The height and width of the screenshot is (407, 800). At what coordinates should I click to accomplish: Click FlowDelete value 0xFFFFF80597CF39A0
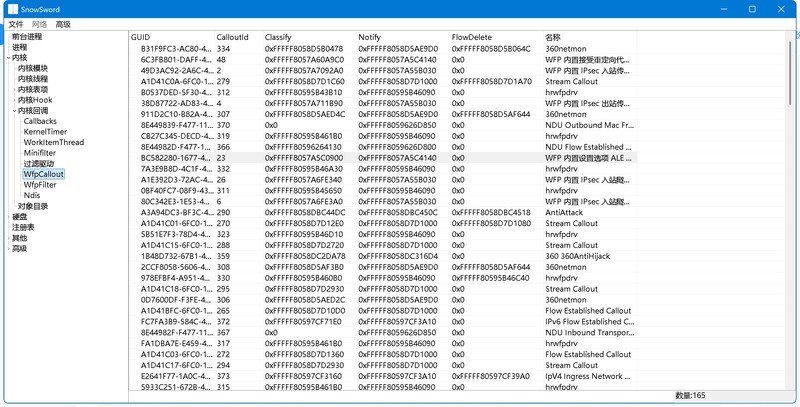click(x=490, y=376)
